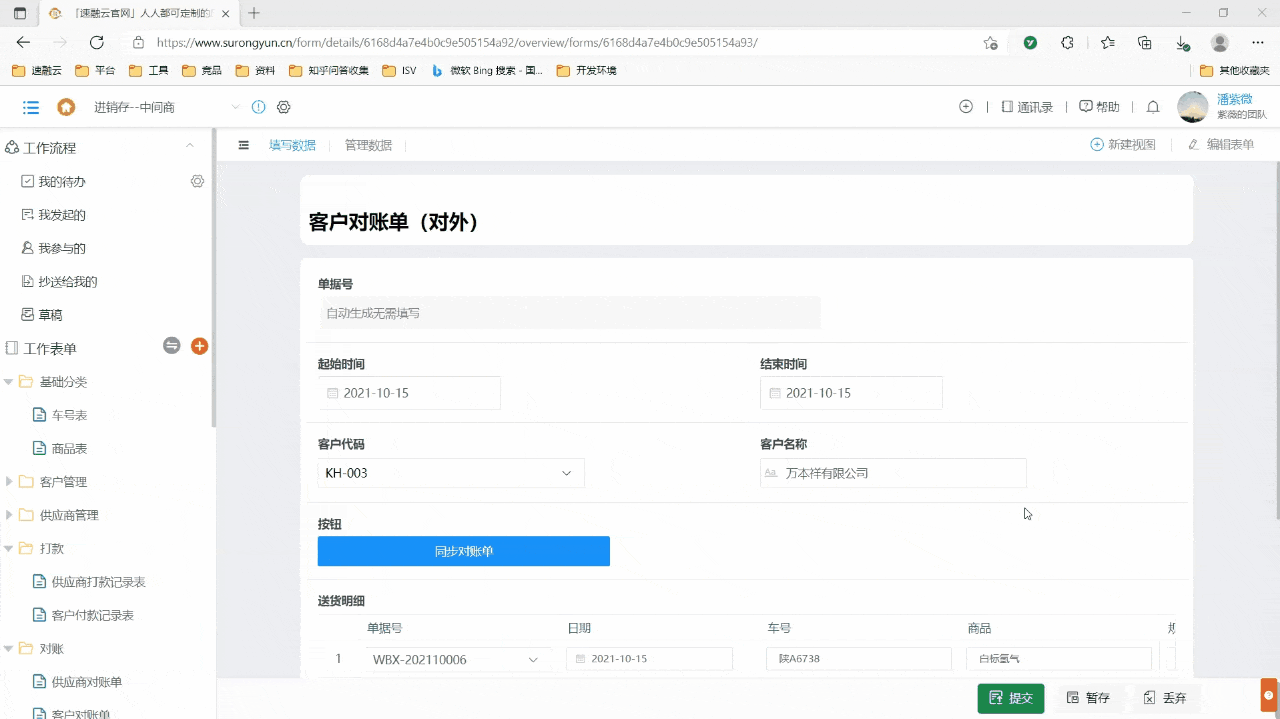Open the favorites list icon

tap(1108, 43)
